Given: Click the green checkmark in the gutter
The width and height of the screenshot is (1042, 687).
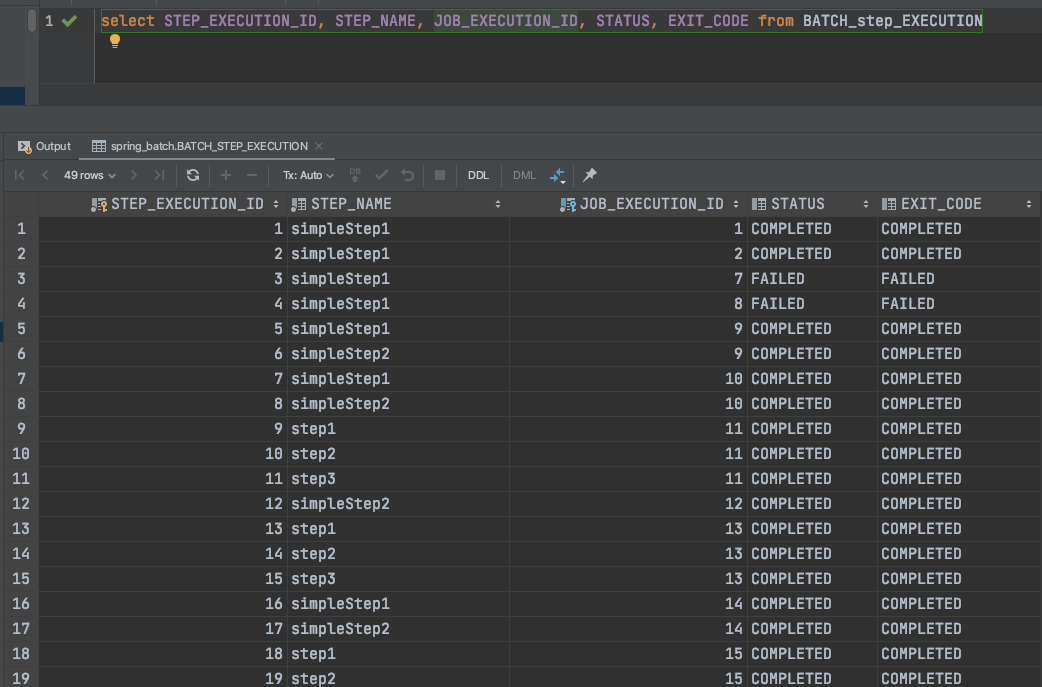Looking at the screenshot, I should tap(69, 21).
